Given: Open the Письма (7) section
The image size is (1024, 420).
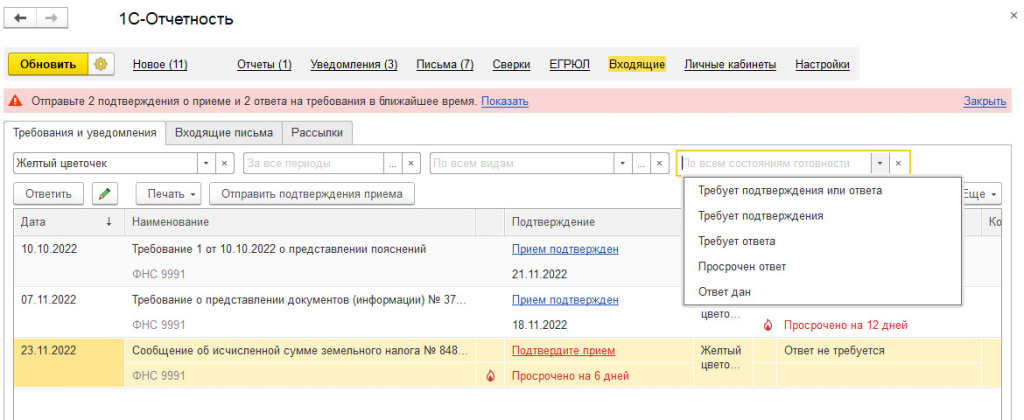Looking at the screenshot, I should [x=445, y=65].
